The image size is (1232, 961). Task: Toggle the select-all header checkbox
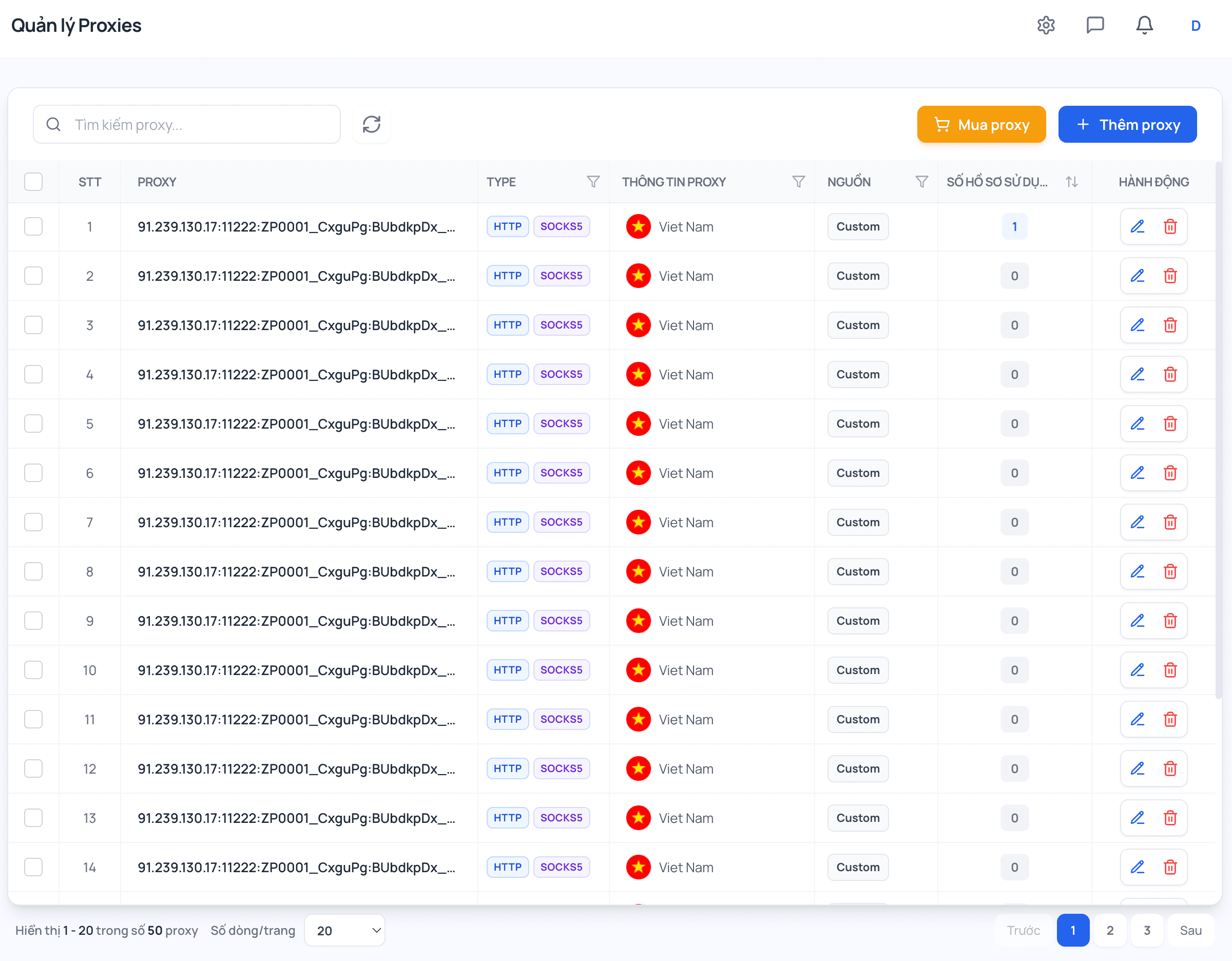[x=33, y=182]
